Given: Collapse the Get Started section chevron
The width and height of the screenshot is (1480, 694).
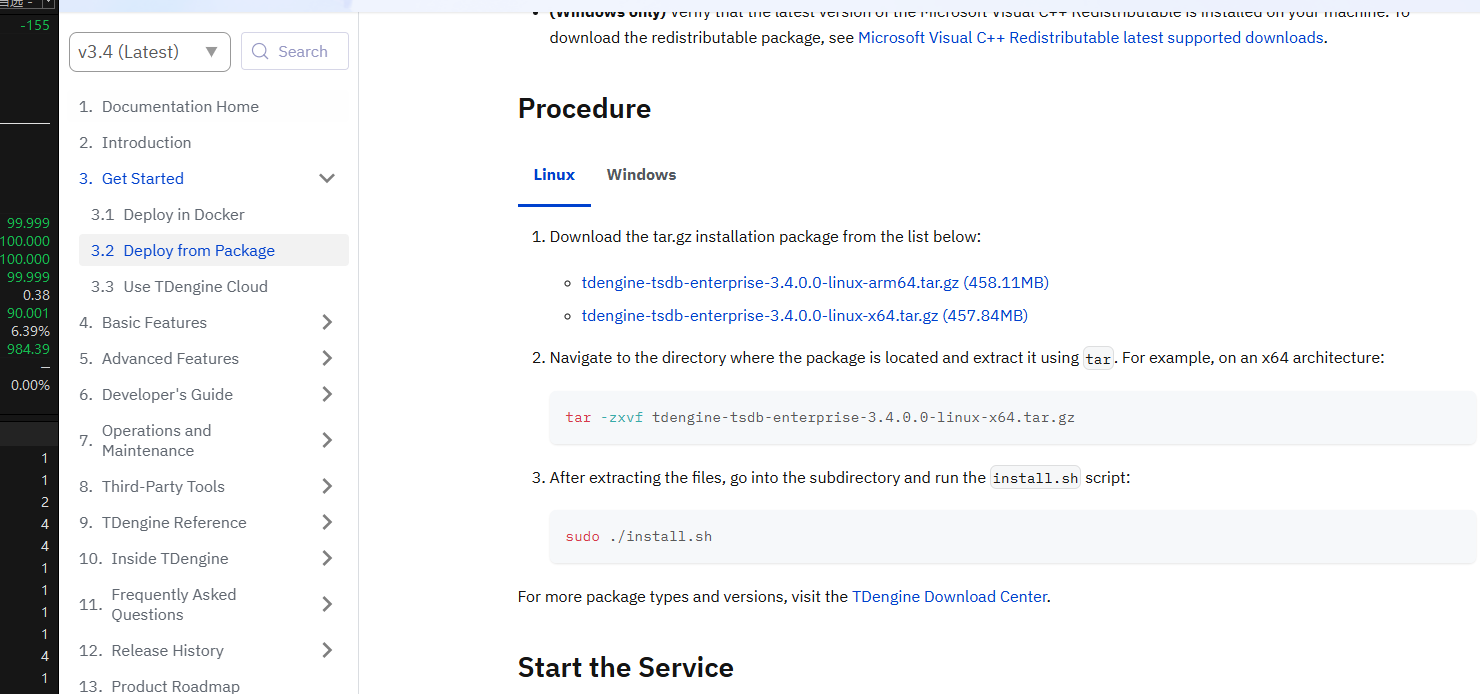Looking at the screenshot, I should 326,179.
